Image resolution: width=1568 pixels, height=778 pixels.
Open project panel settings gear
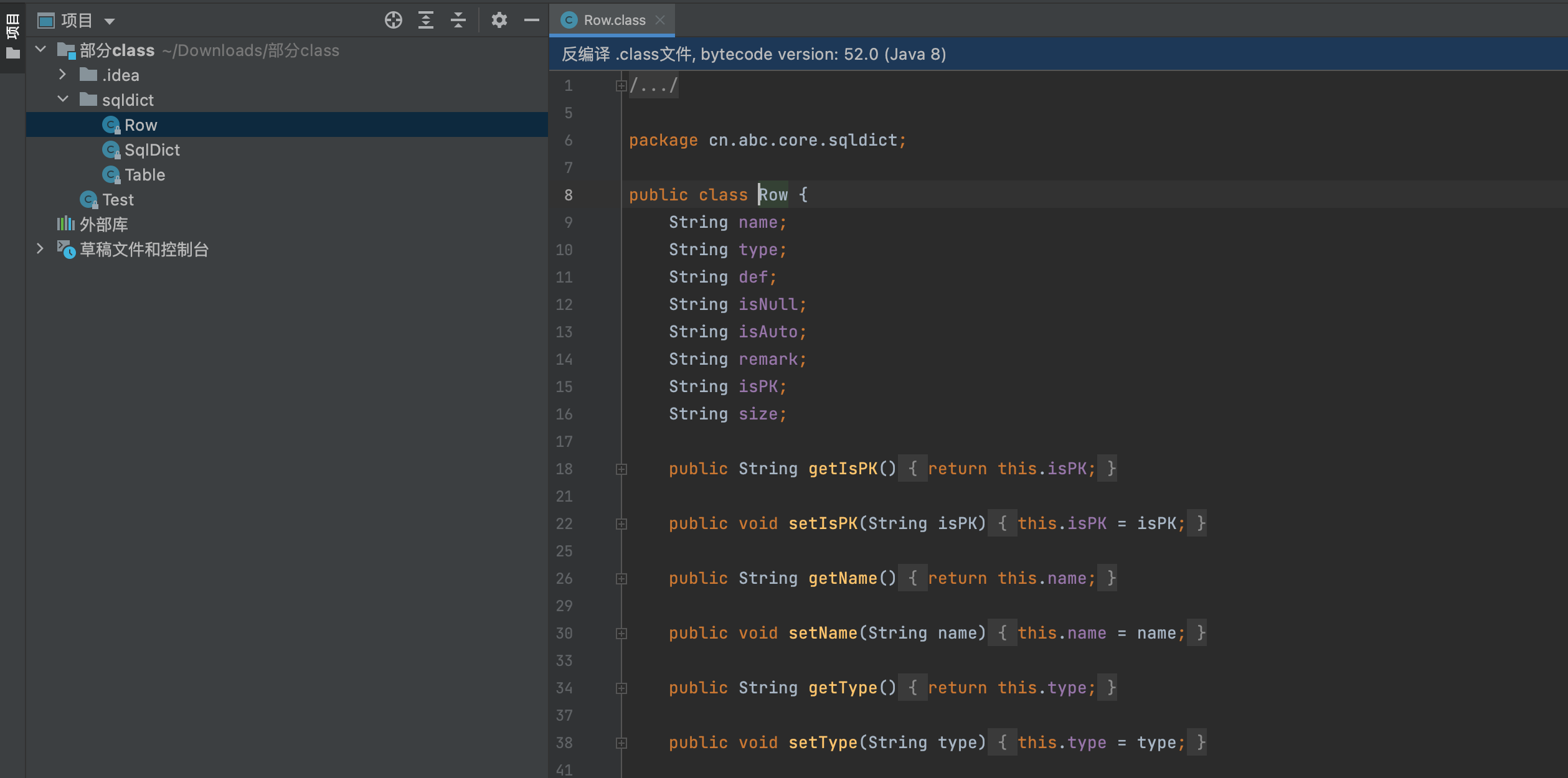(499, 21)
